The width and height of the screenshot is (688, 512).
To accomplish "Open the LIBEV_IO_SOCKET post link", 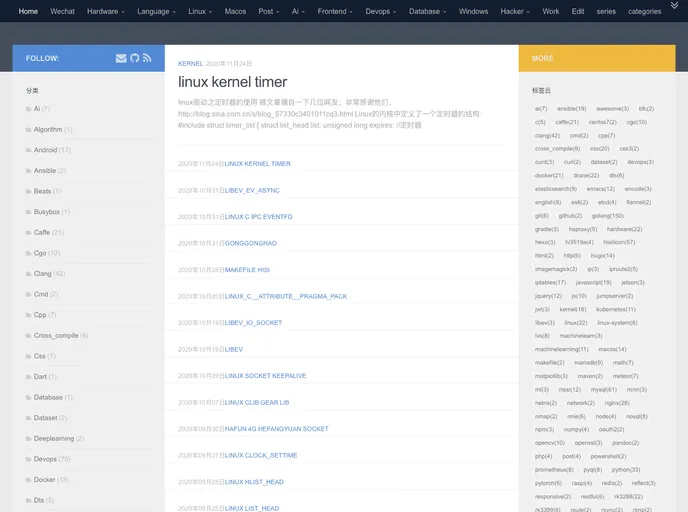I will pos(253,323).
